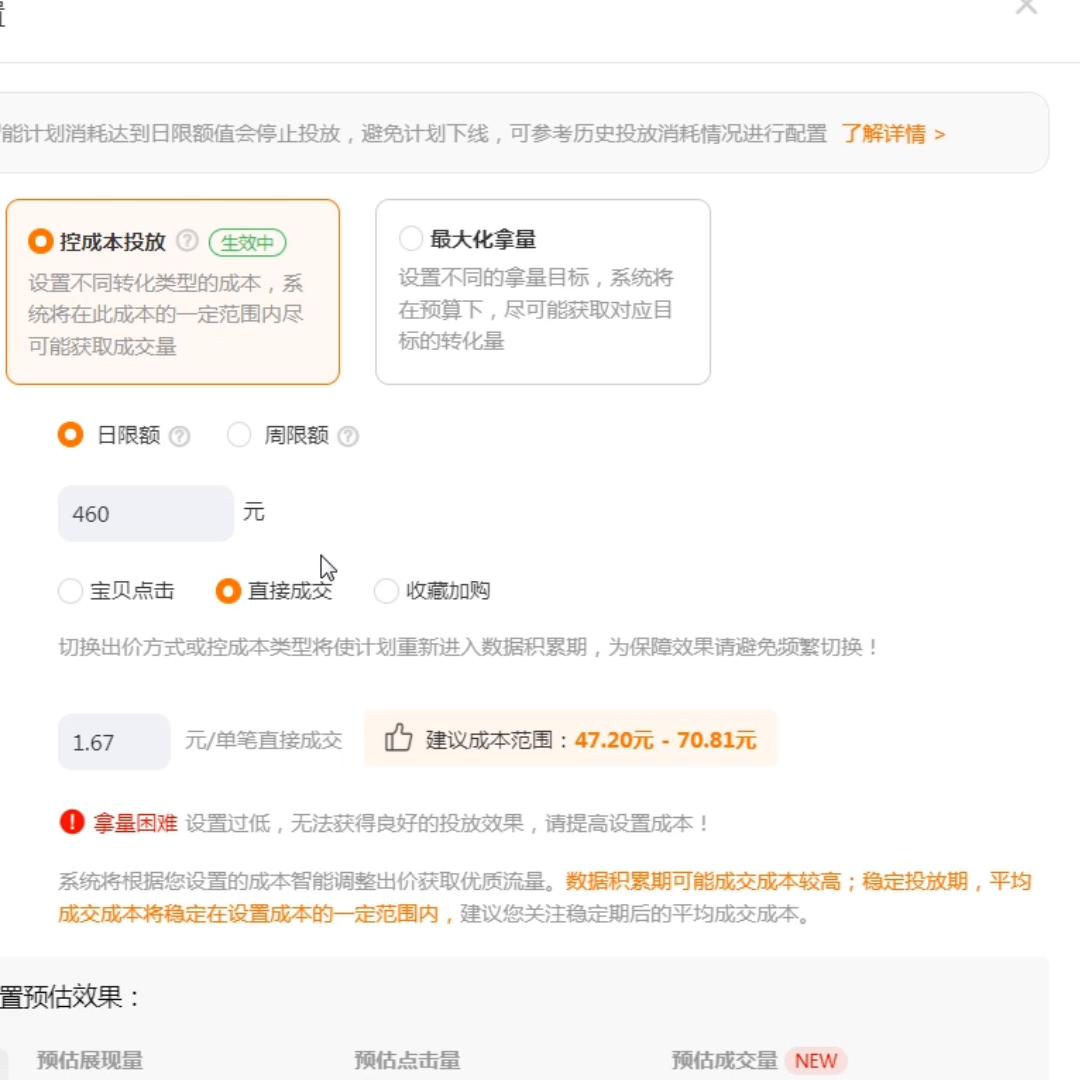Open the help tooltip beside 控成本投放
The width and height of the screenshot is (1080, 1080).
point(187,242)
